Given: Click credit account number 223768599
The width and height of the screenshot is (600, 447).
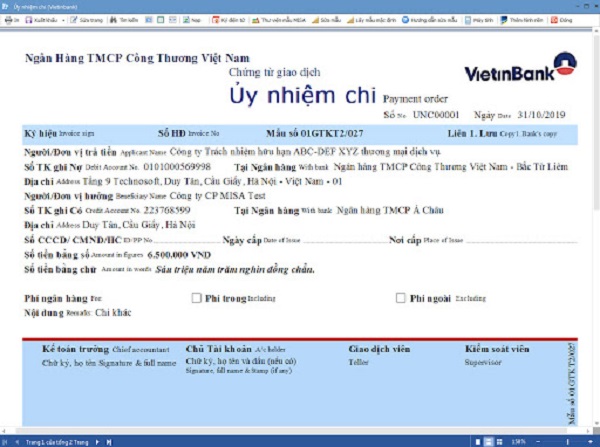Looking at the screenshot, I should click(x=167, y=210).
